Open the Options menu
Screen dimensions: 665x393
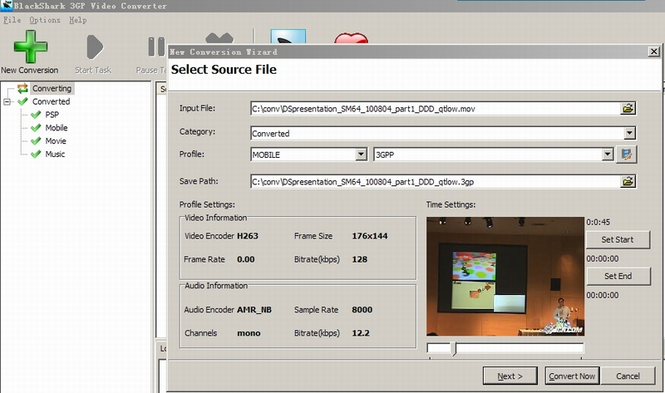(x=45, y=20)
